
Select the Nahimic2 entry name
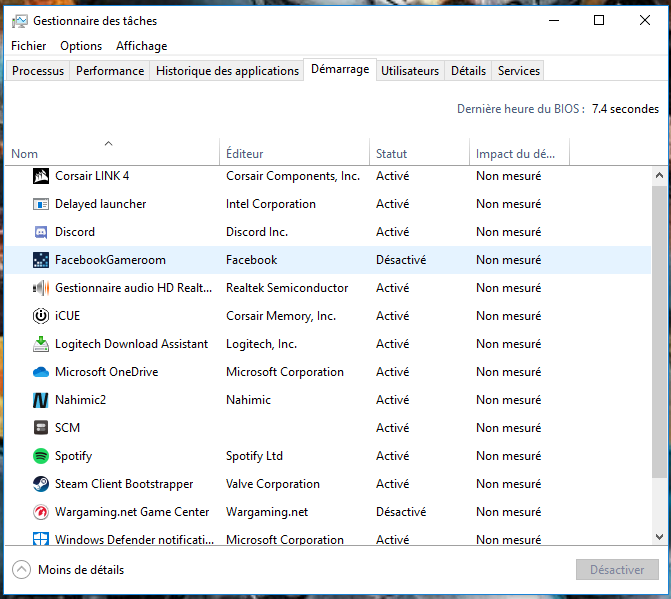80,400
